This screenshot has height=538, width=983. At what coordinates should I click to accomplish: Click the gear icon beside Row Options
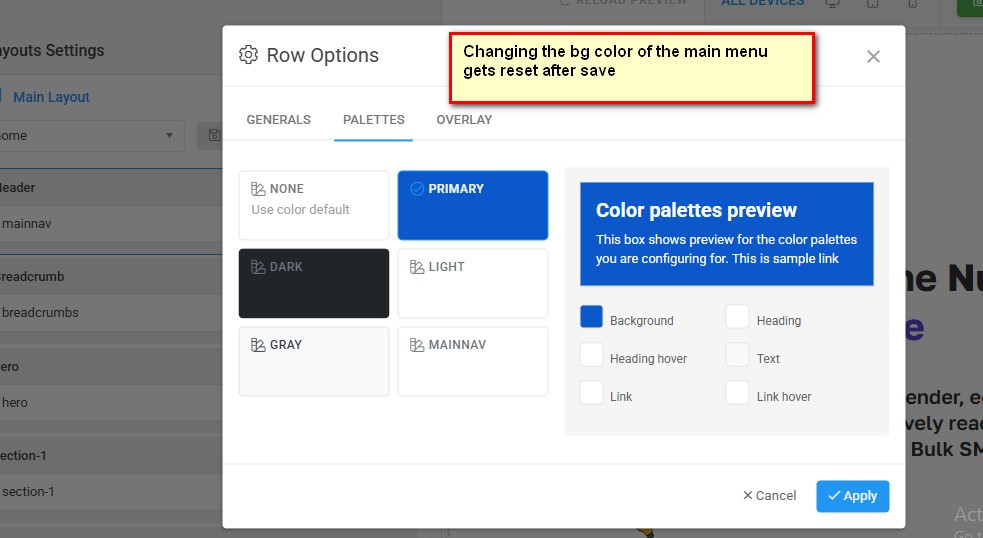(x=249, y=55)
